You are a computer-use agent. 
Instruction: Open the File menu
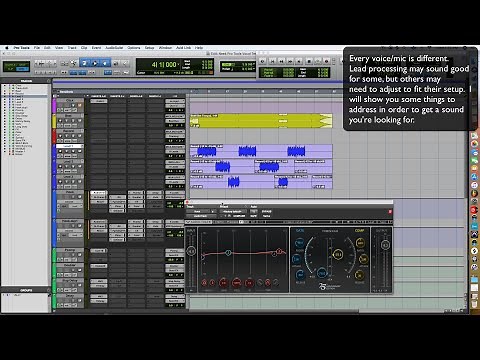point(37,48)
